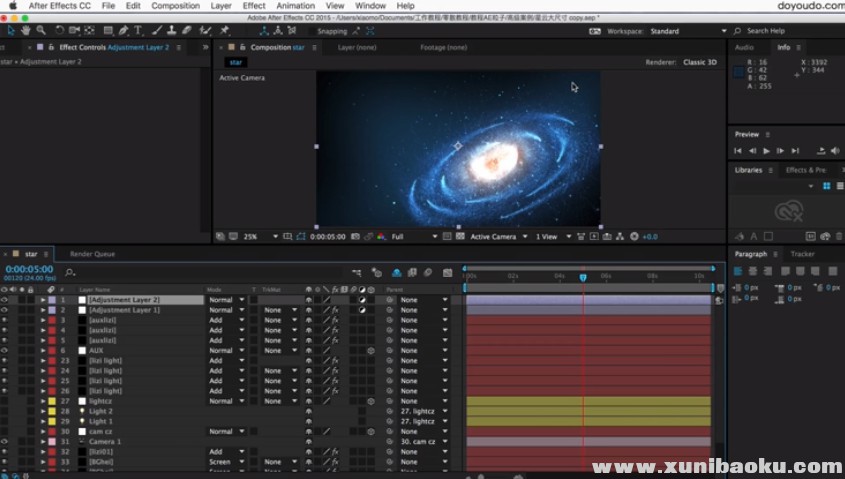Click the fx switch on layer 3
The height and width of the screenshot is (479, 845).
point(335,320)
